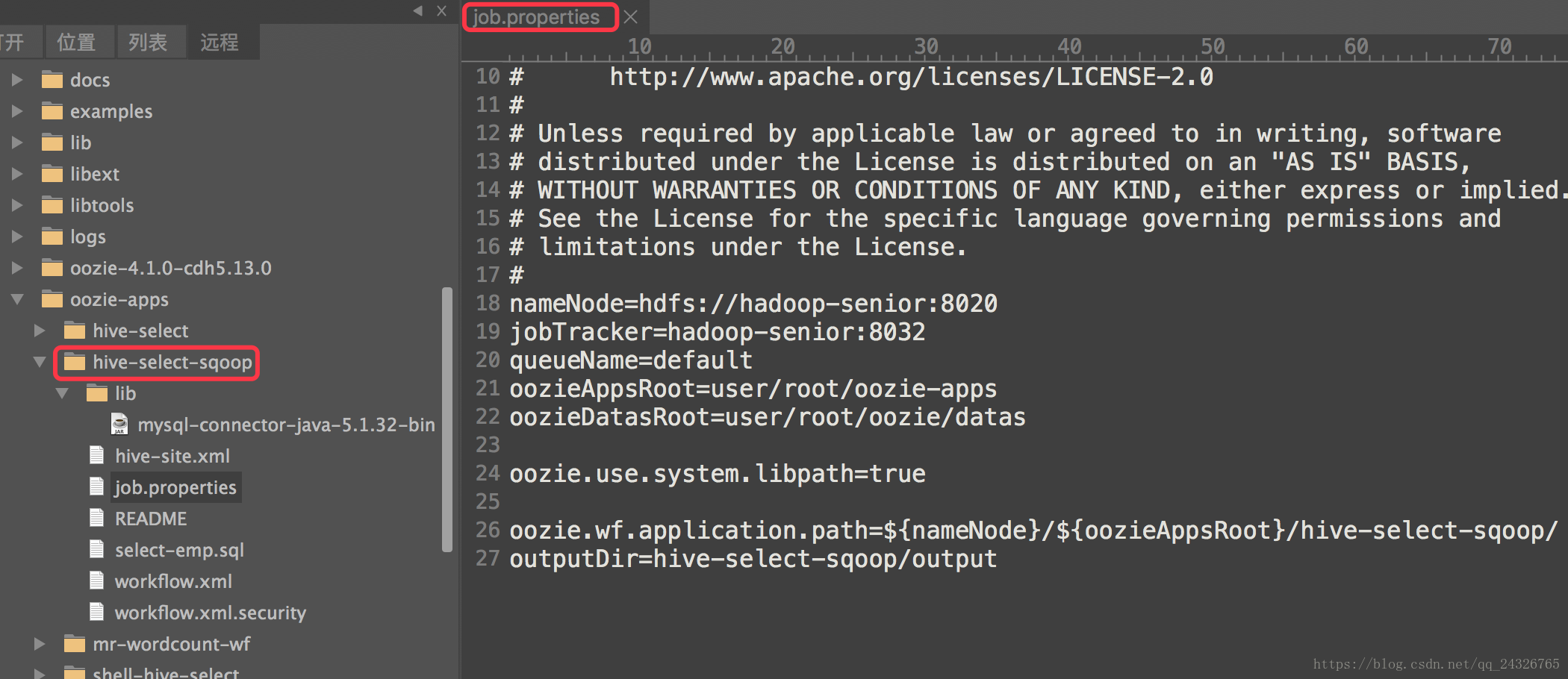Image resolution: width=1568 pixels, height=679 pixels.
Task: Close the job.properties editor tab
Action: pos(631,17)
